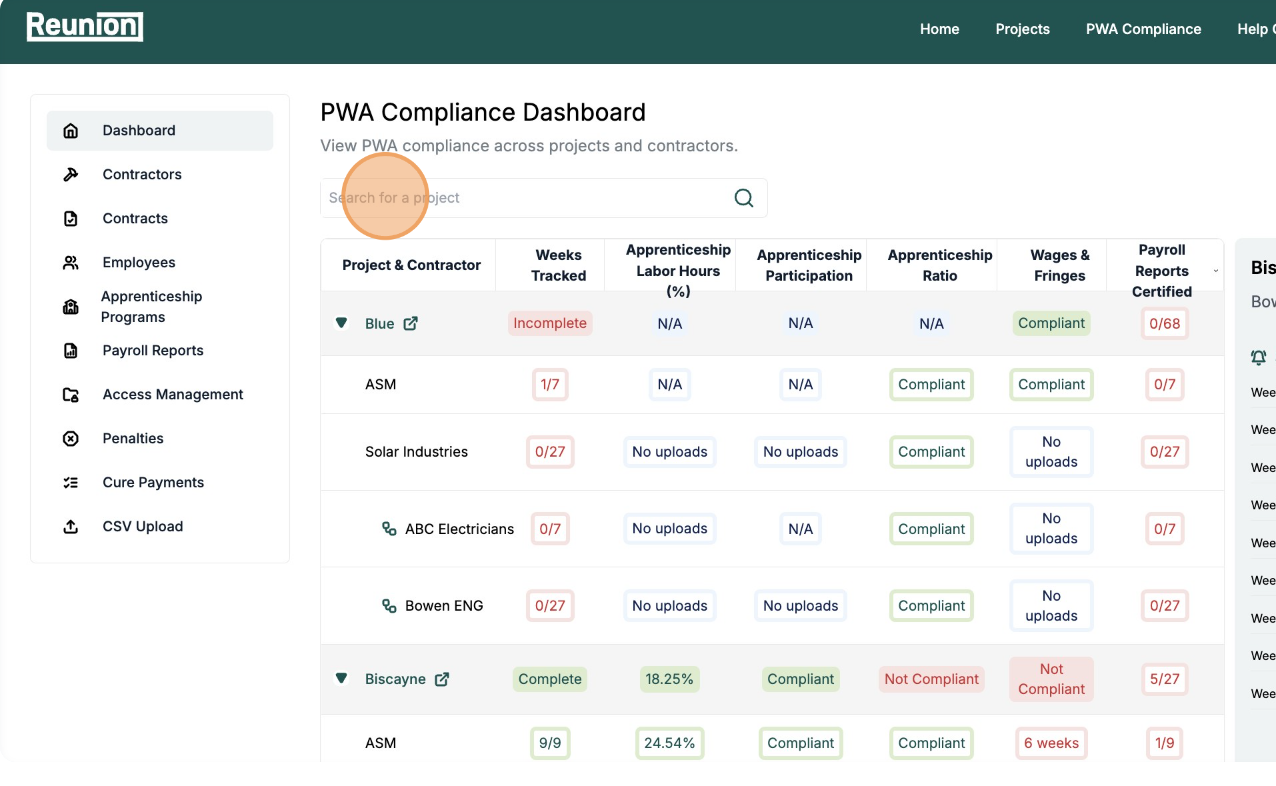The height and width of the screenshot is (786, 1276).
Task: Go to PWA Compliance in top navigation
Action: (x=1143, y=29)
